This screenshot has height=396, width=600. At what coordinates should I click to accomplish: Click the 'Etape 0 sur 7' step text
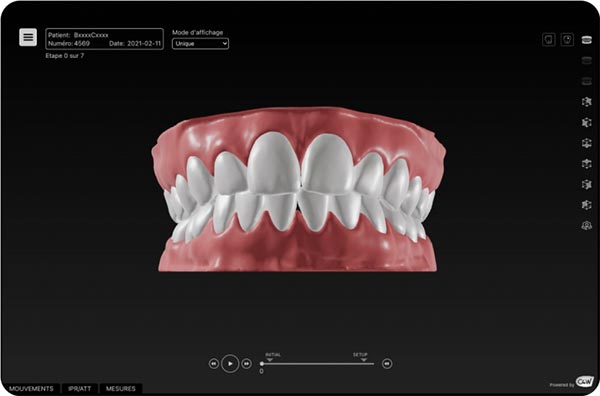click(65, 56)
